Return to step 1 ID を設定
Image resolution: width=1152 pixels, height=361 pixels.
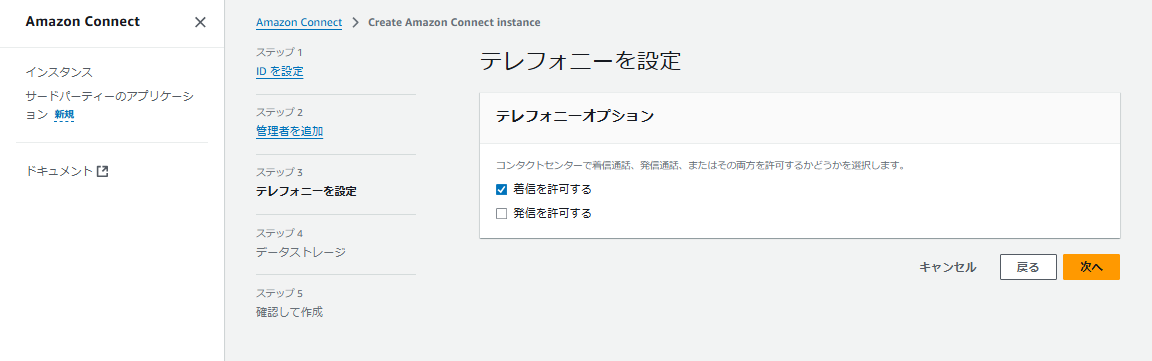coord(279,71)
